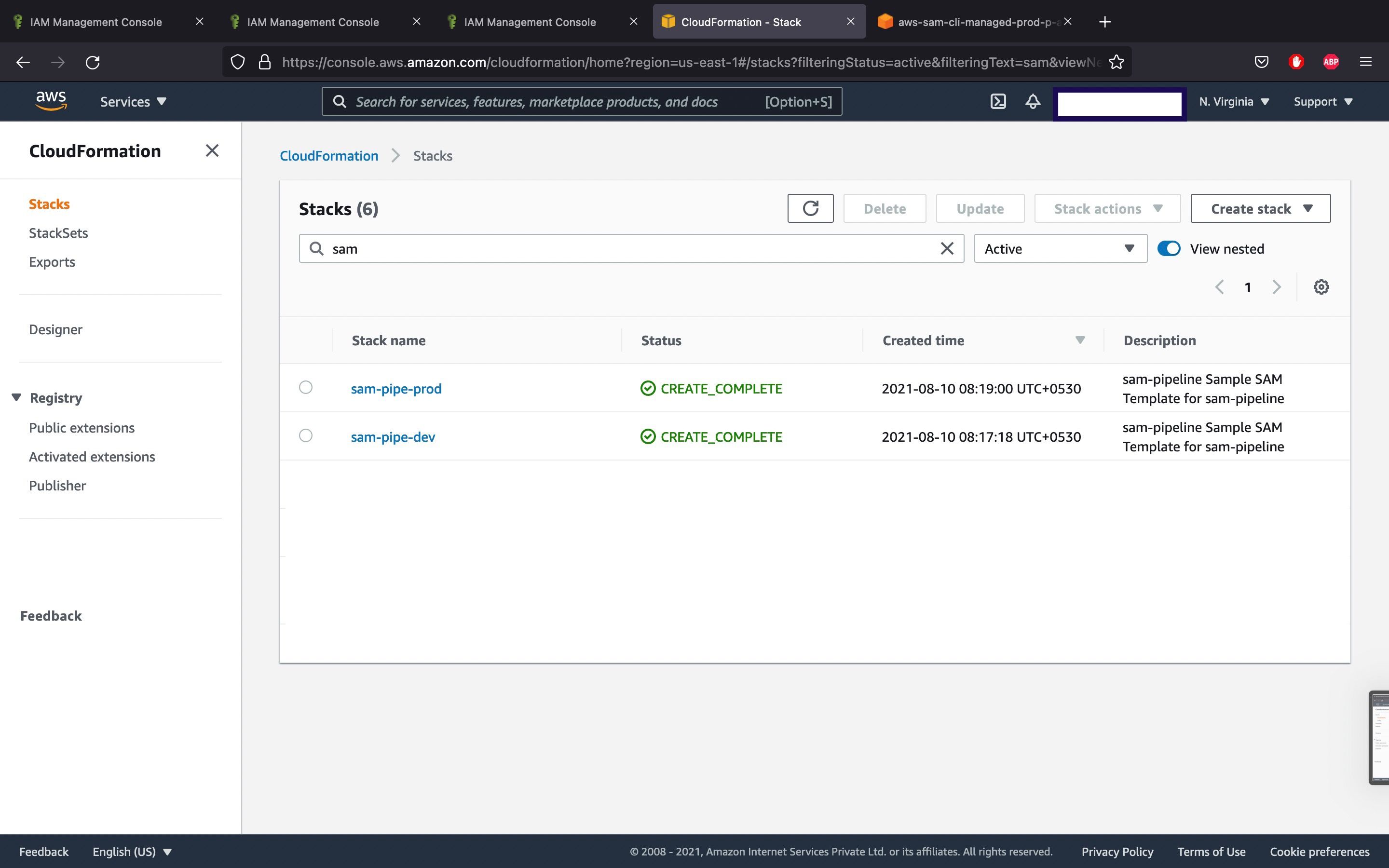The height and width of the screenshot is (868, 1389).
Task: Clear the sam filter text
Action: [x=946, y=248]
